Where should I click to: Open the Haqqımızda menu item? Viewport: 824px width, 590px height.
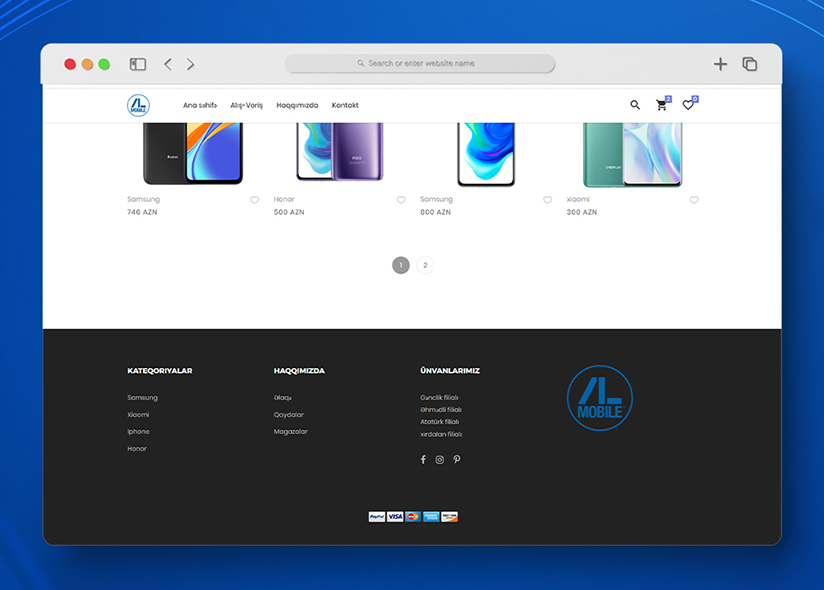pos(297,105)
